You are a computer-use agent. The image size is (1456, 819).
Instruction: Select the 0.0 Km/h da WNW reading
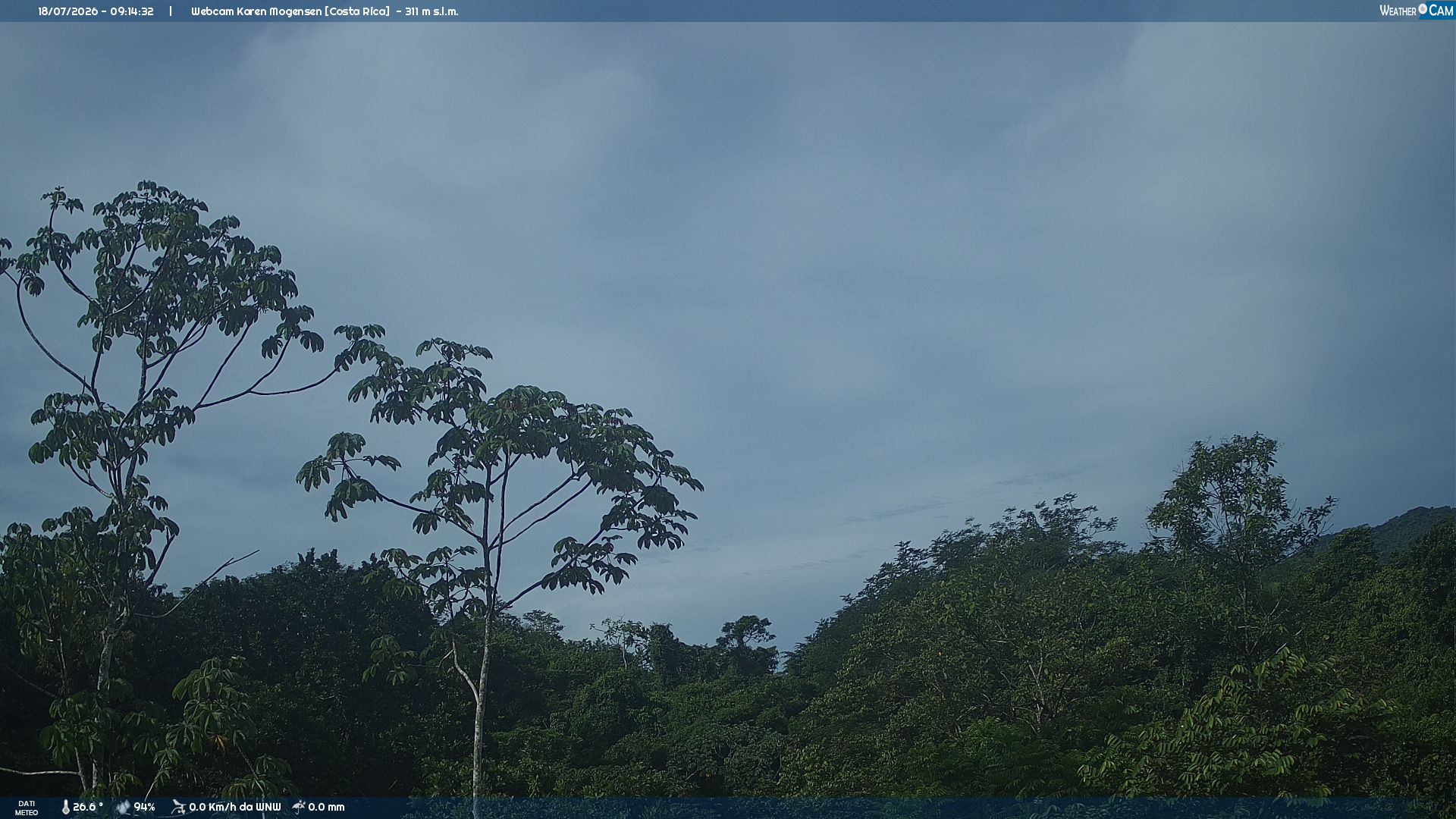point(235,808)
